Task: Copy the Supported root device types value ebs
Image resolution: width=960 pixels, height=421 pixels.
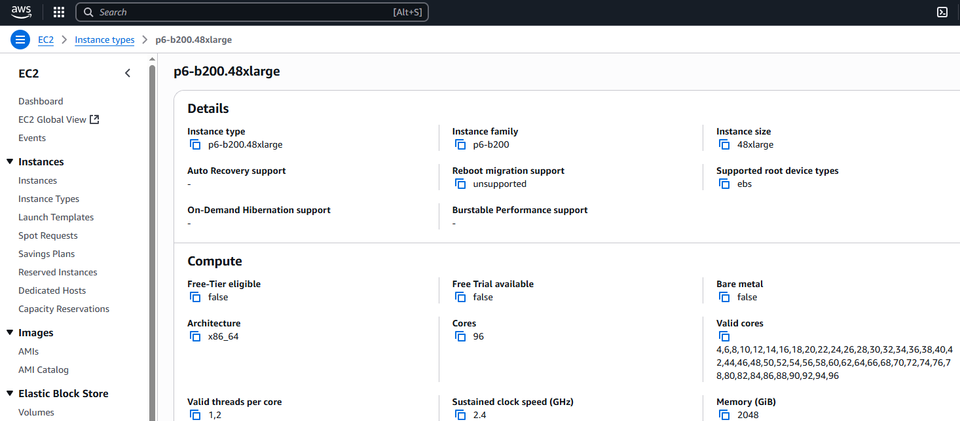Action: pyautogui.click(x=724, y=184)
